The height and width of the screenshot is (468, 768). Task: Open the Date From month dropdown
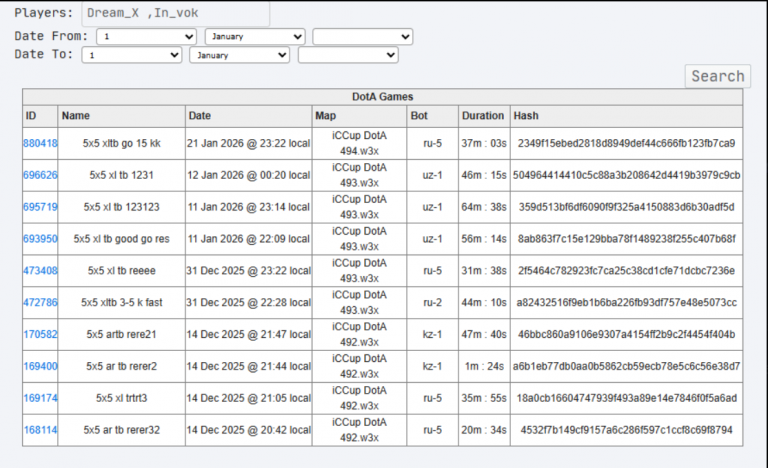[x=255, y=36]
